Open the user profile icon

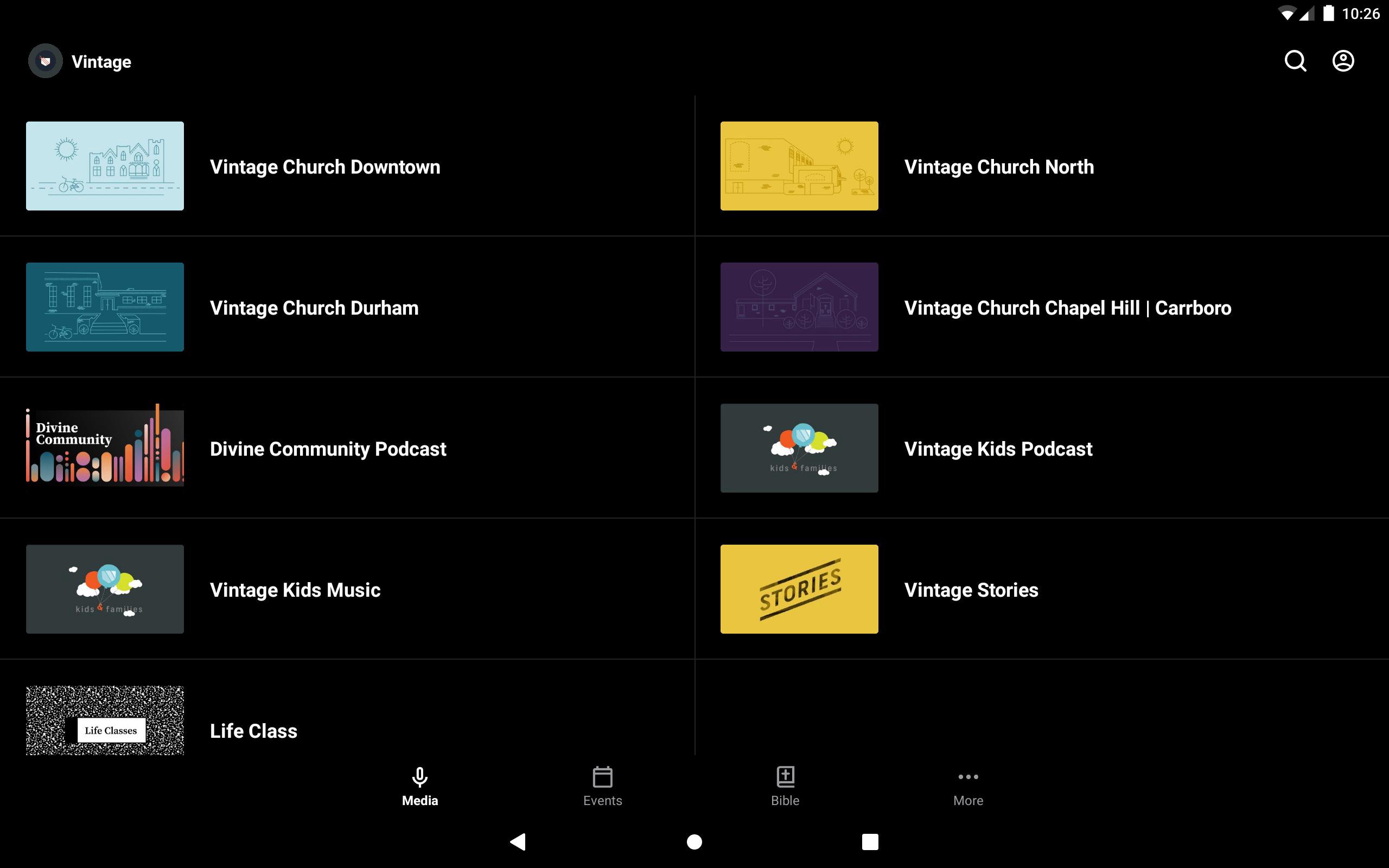coord(1342,61)
